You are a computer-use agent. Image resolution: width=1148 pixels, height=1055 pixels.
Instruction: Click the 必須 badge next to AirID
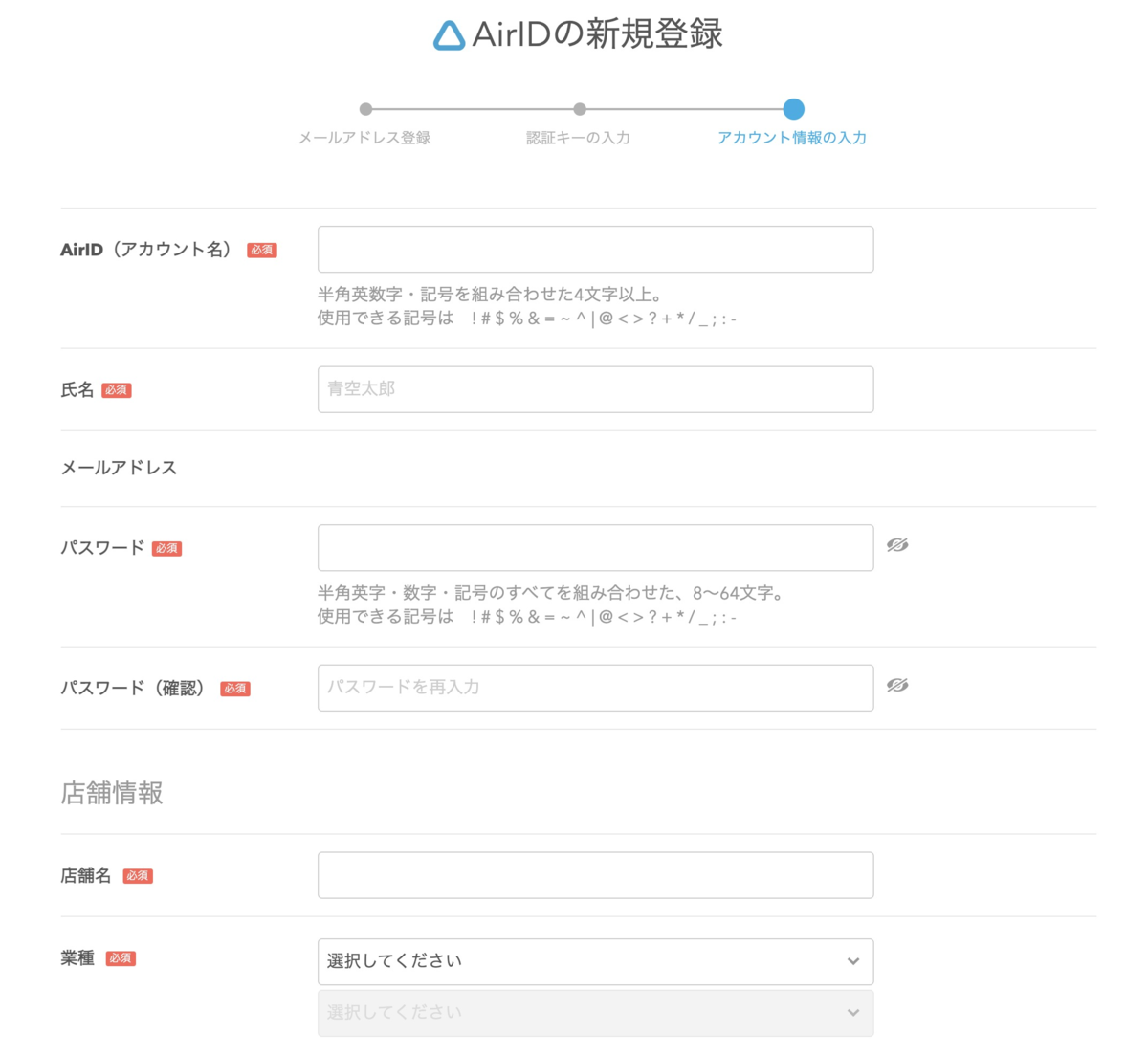262,250
